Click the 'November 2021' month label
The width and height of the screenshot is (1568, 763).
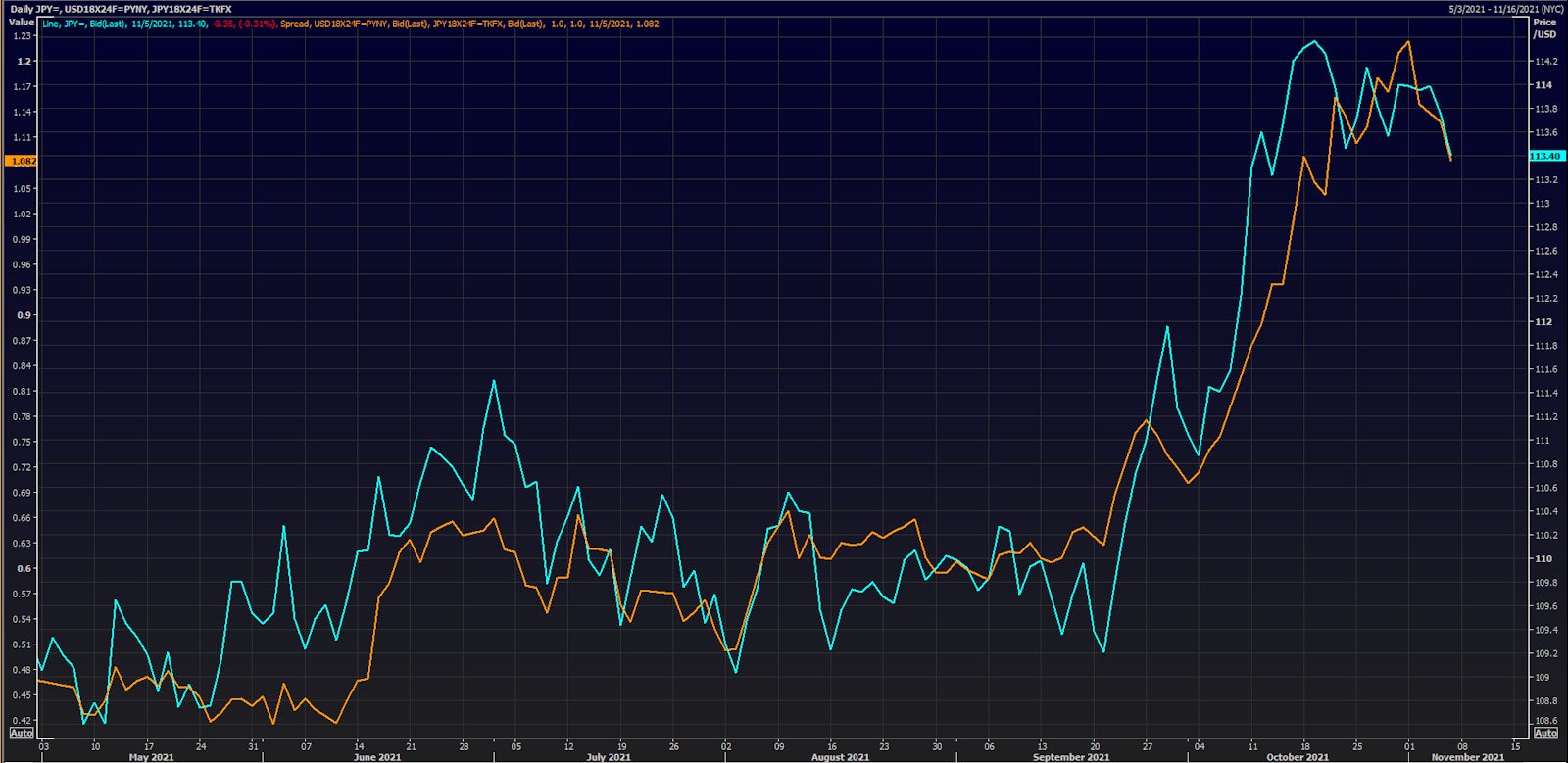pos(1468,757)
